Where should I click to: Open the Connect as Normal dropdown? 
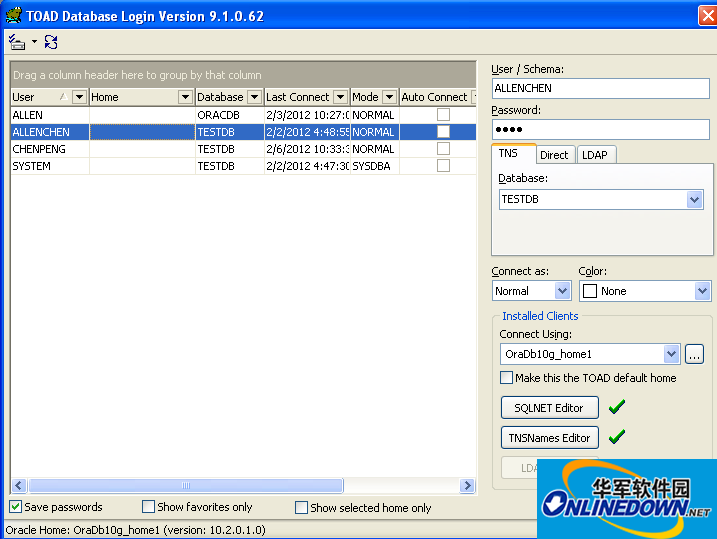pos(562,291)
